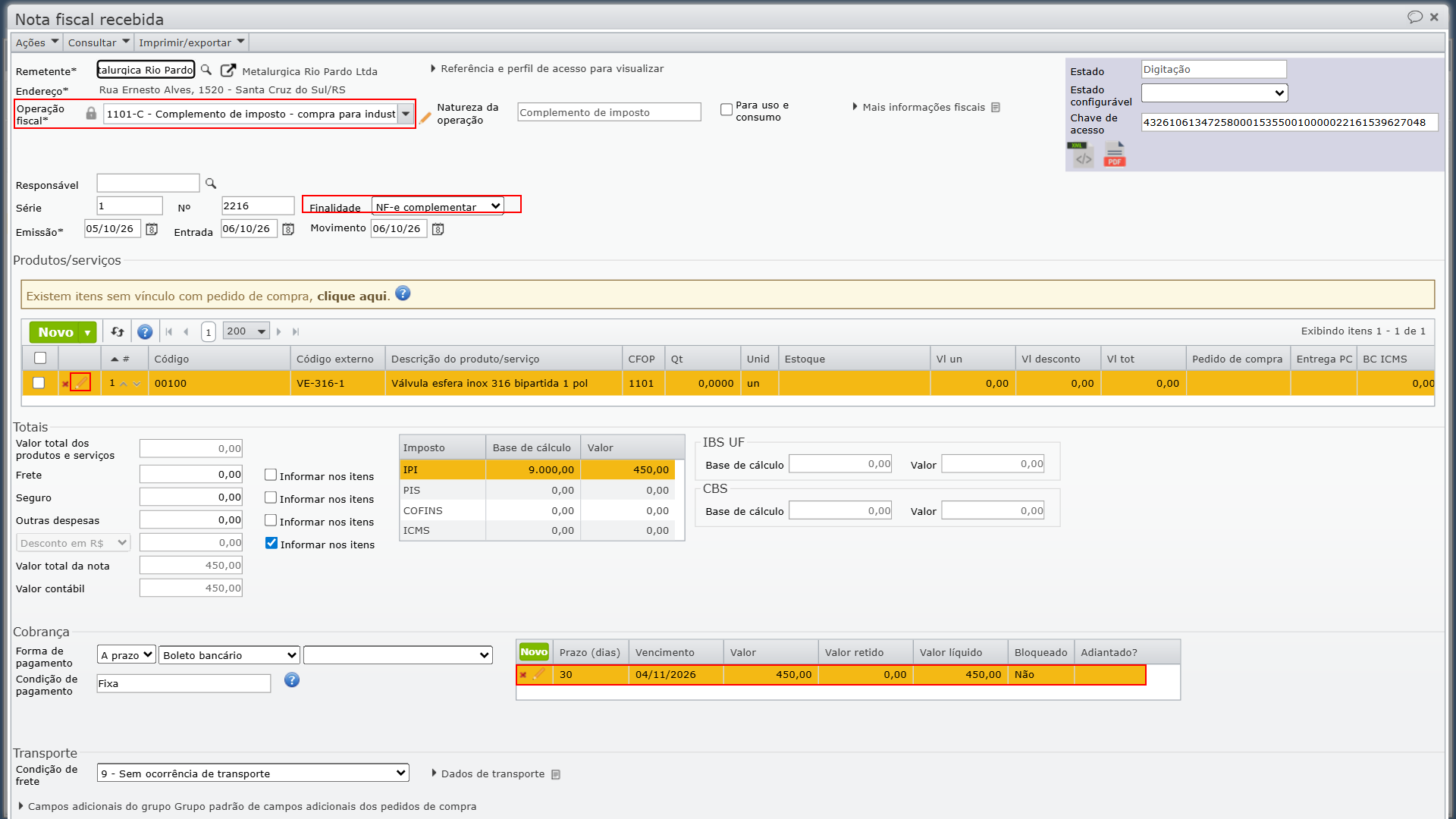Open help for Condição de pagamento
The width and height of the screenshot is (1456, 819).
(292, 680)
